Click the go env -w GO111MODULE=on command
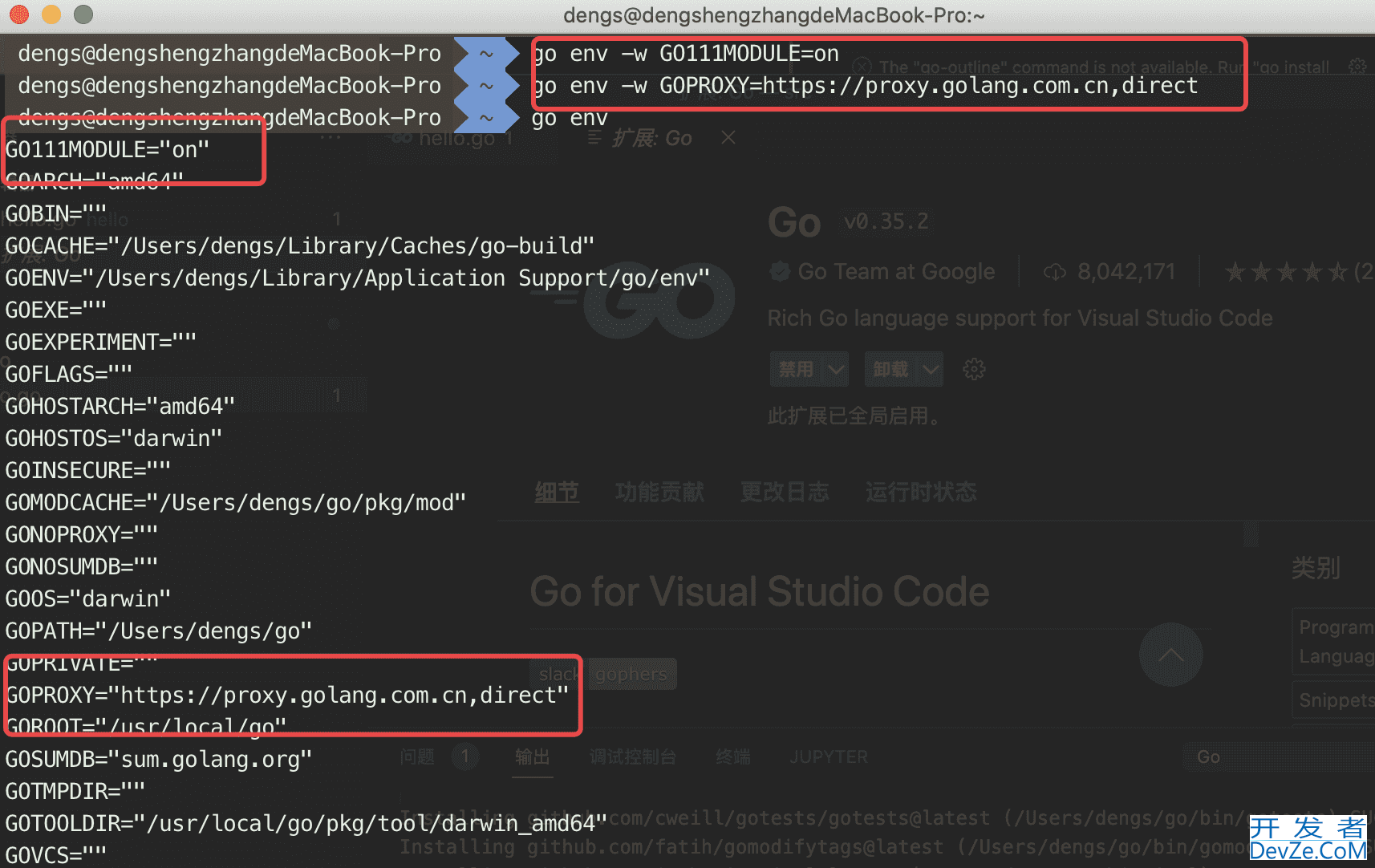This screenshot has height=868, width=1375. point(685,54)
